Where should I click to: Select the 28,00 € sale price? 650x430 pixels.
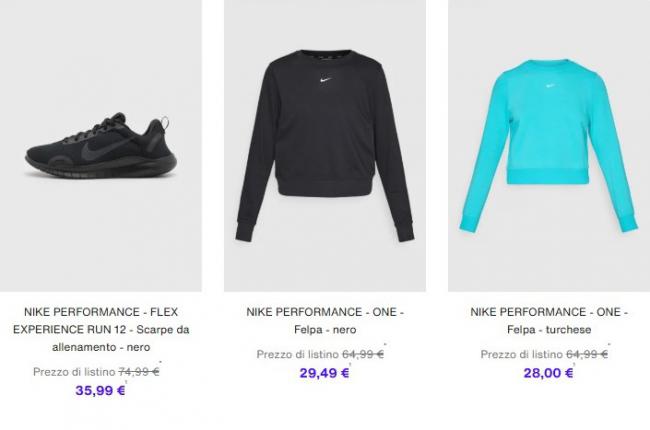point(548,373)
